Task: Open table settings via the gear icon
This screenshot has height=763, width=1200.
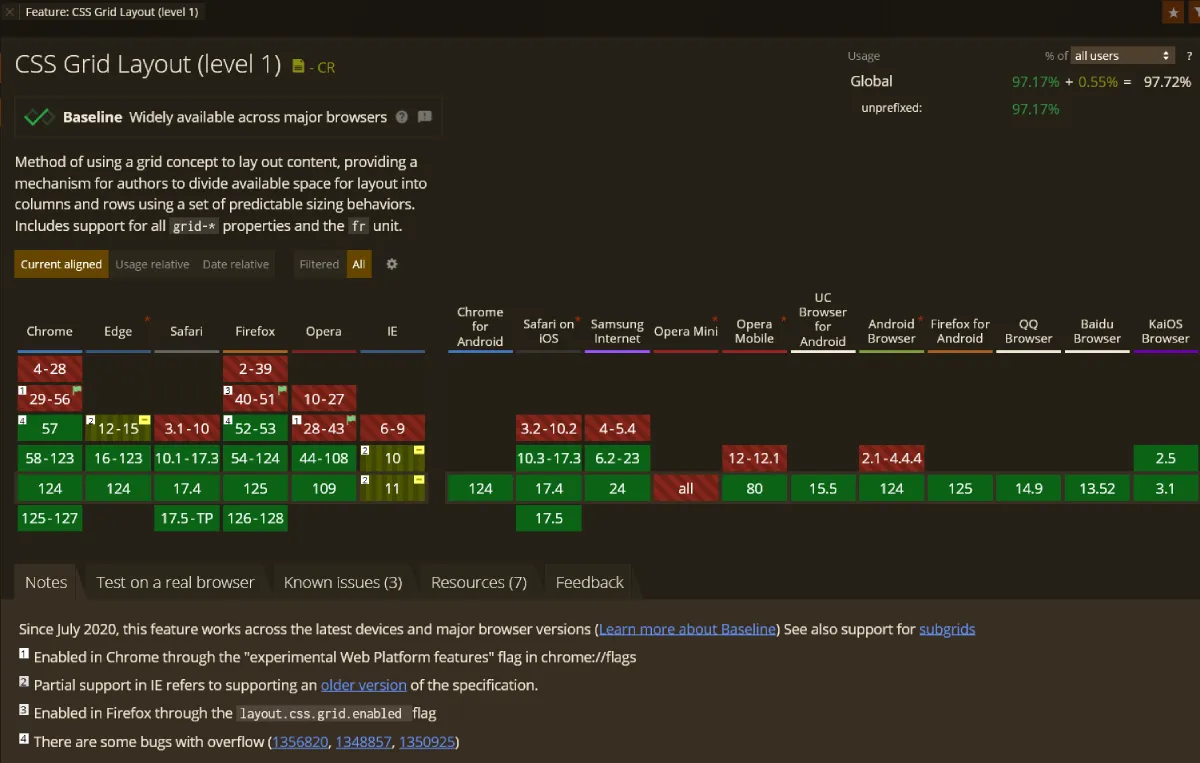Action: click(392, 264)
